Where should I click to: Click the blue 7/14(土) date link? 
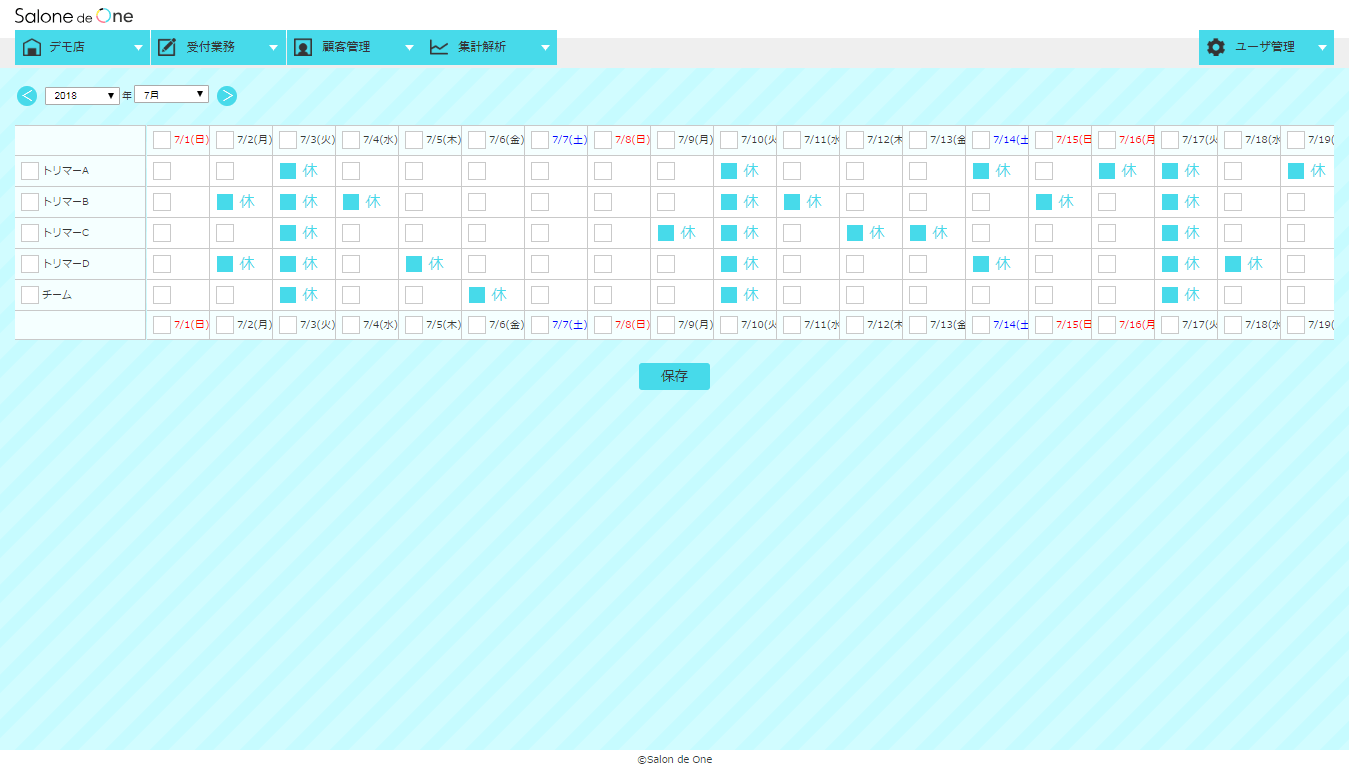coord(1009,139)
